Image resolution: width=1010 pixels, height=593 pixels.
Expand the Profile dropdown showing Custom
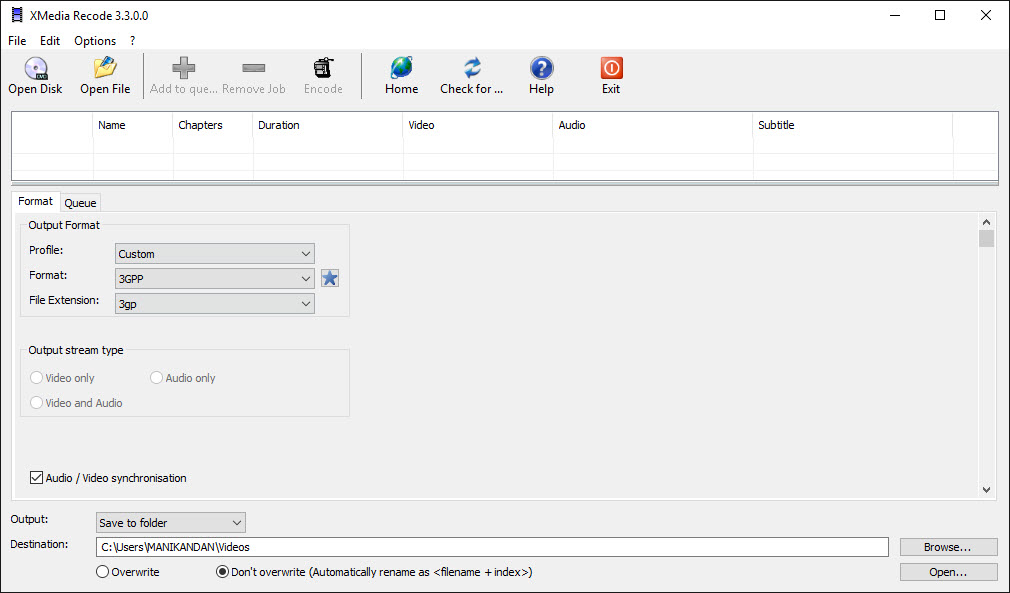214,254
